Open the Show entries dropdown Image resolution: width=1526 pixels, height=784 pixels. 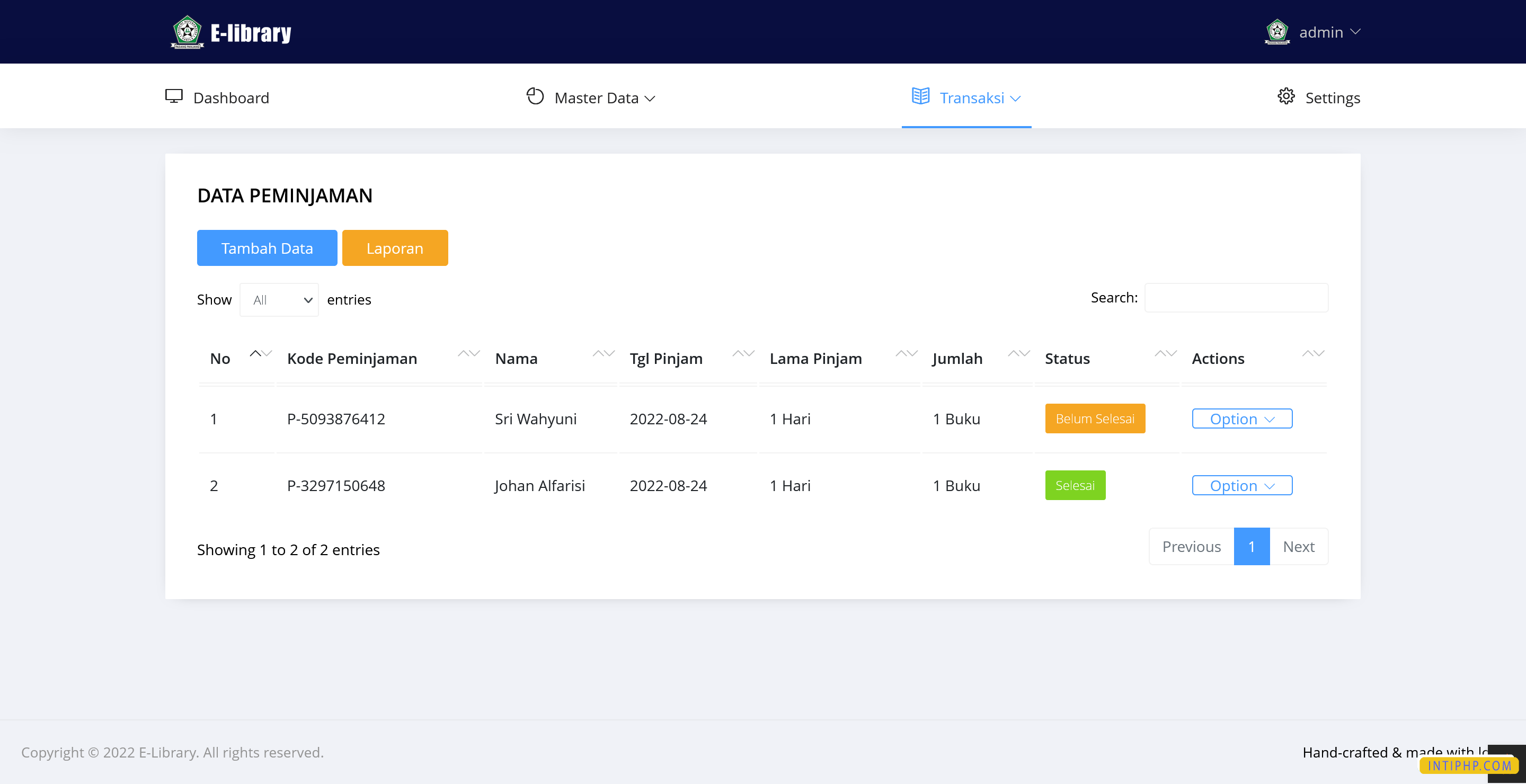279,300
